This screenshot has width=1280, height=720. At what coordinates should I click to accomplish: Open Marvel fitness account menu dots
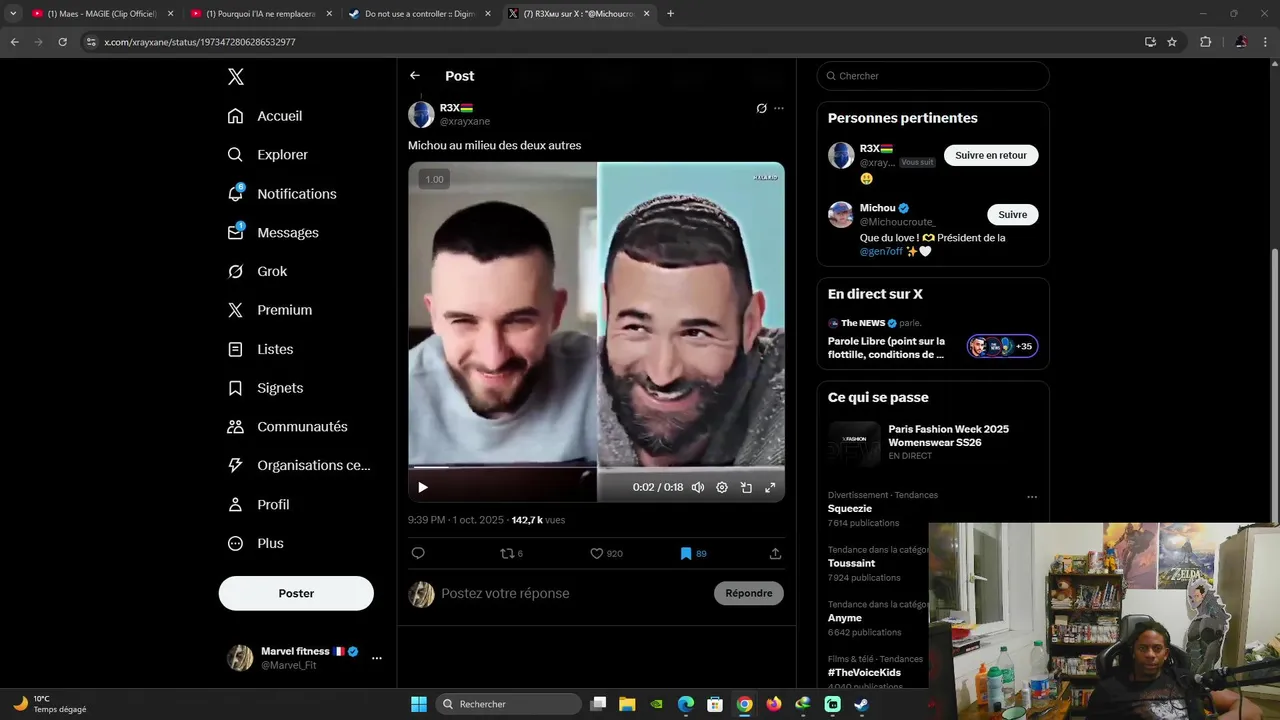(377, 658)
